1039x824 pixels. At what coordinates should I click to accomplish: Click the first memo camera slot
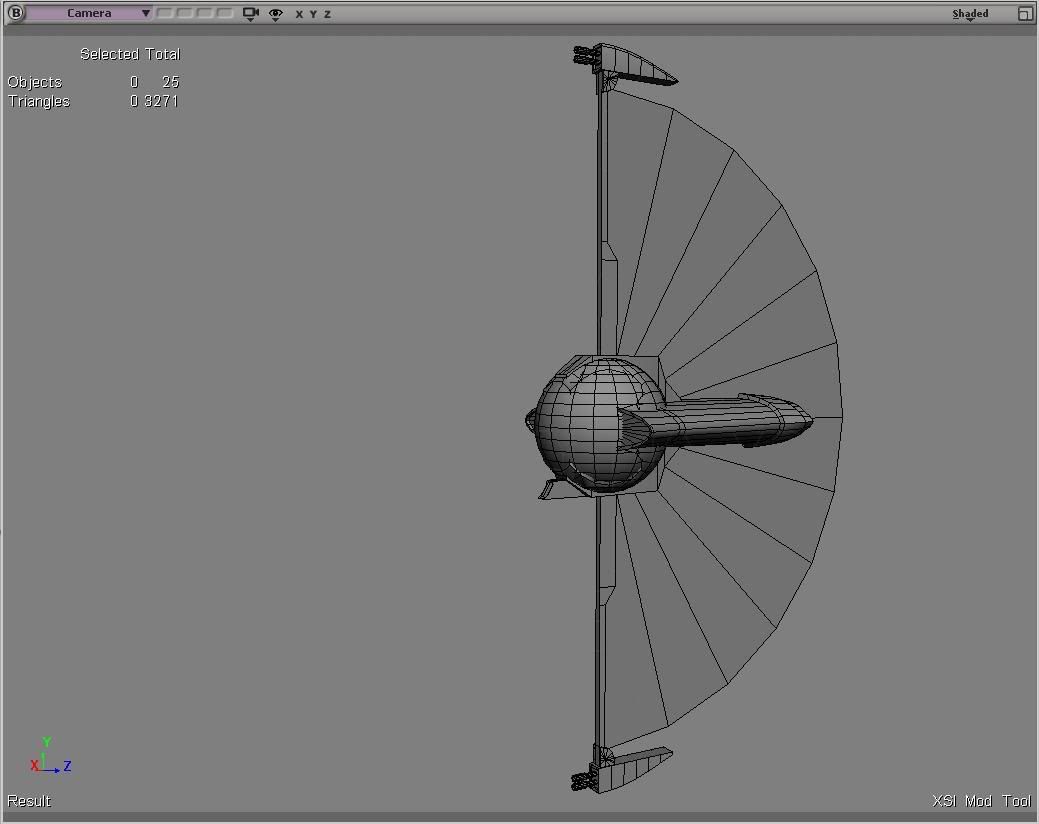[164, 13]
